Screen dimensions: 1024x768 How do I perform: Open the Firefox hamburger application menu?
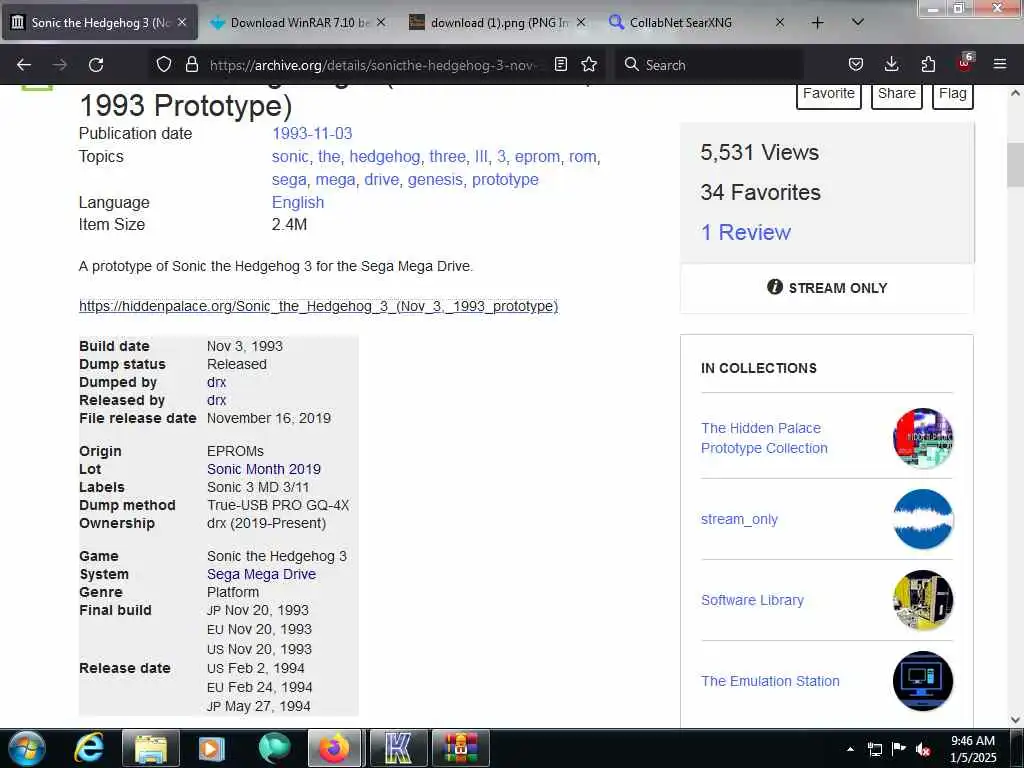point(1000,64)
